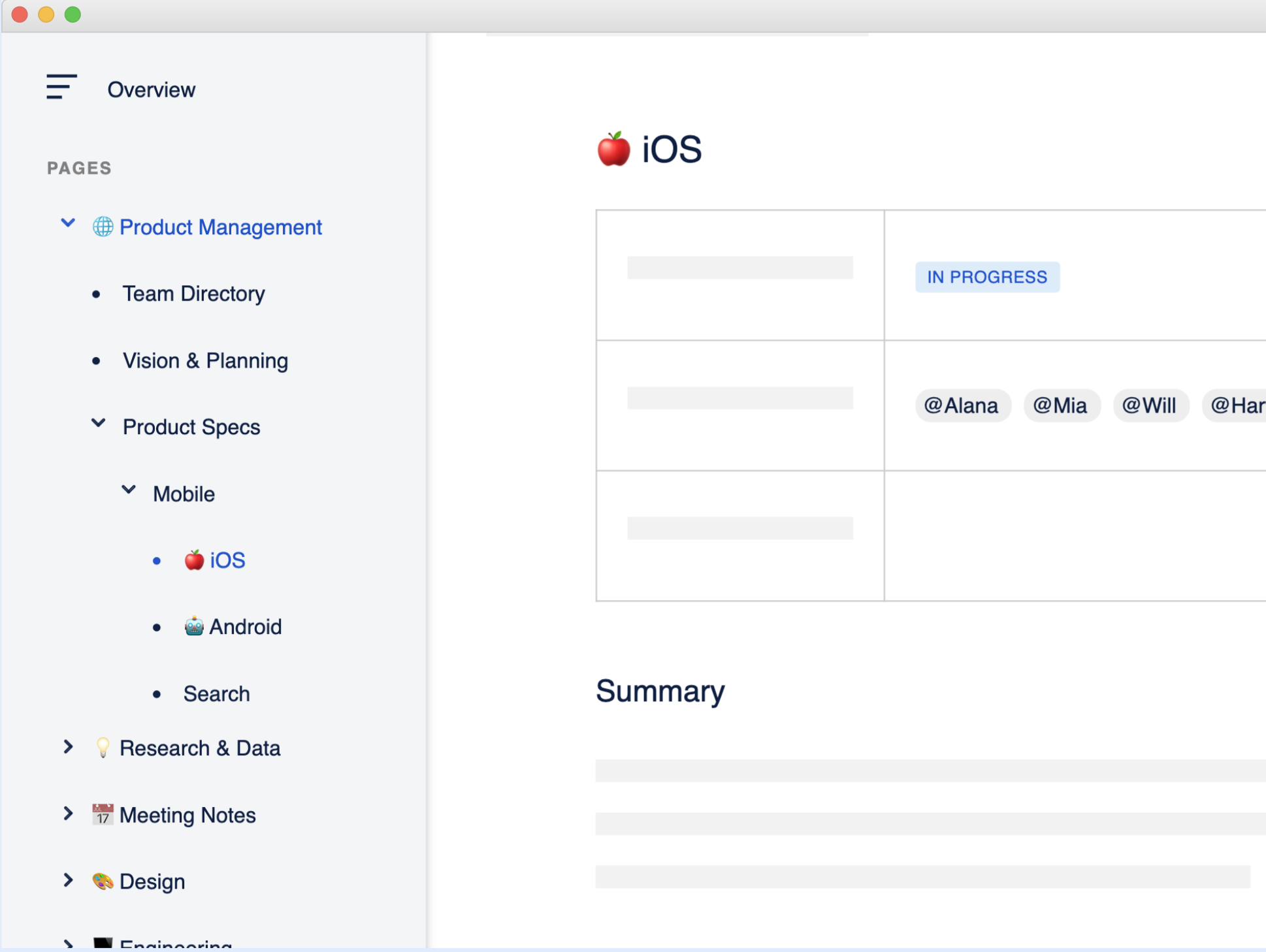Image resolution: width=1266 pixels, height=952 pixels.
Task: Click the IN PROGRESS status lozenge
Action: [x=987, y=277]
